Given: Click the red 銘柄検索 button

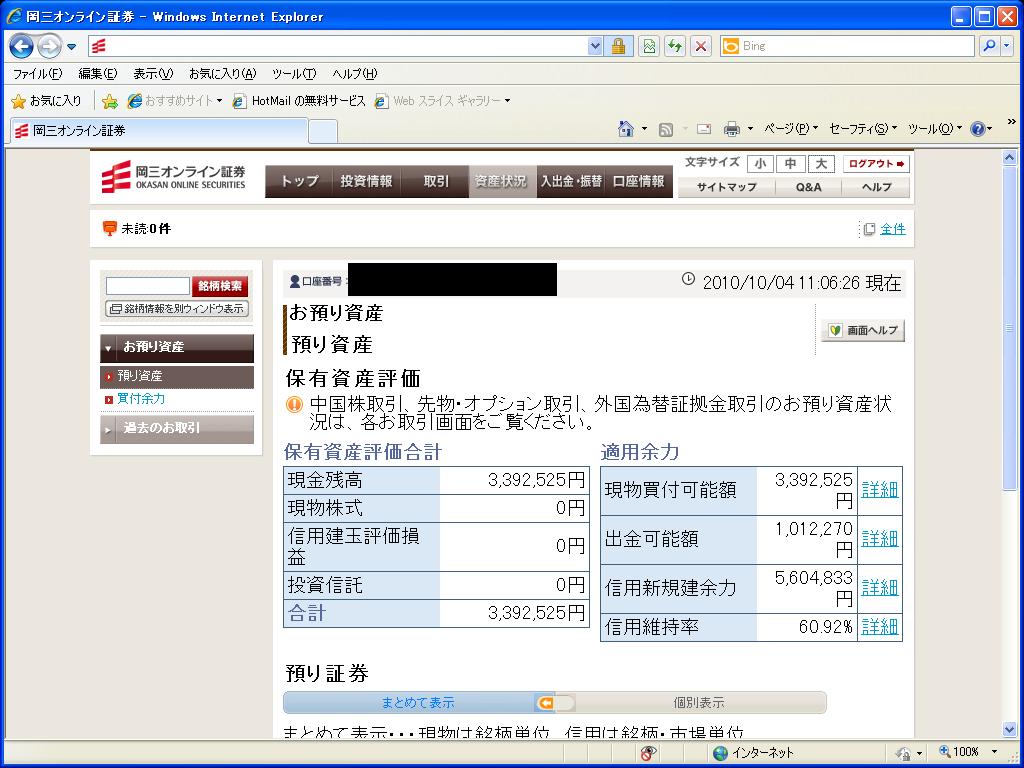Looking at the screenshot, I should coord(219,286).
